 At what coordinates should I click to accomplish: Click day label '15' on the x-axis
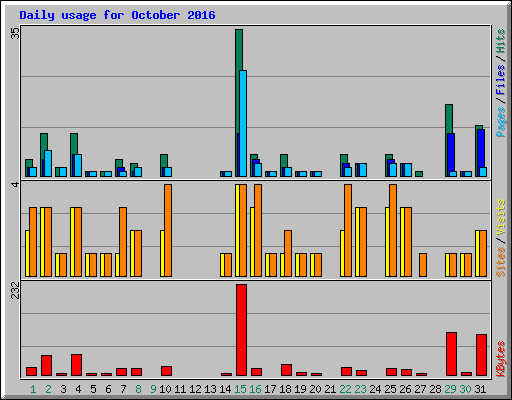click(x=240, y=389)
